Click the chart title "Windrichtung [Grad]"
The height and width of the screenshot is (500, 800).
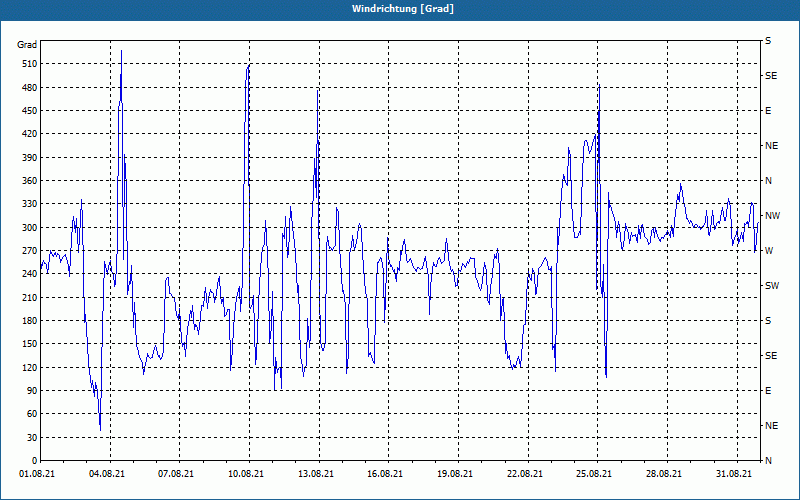(403, 9)
